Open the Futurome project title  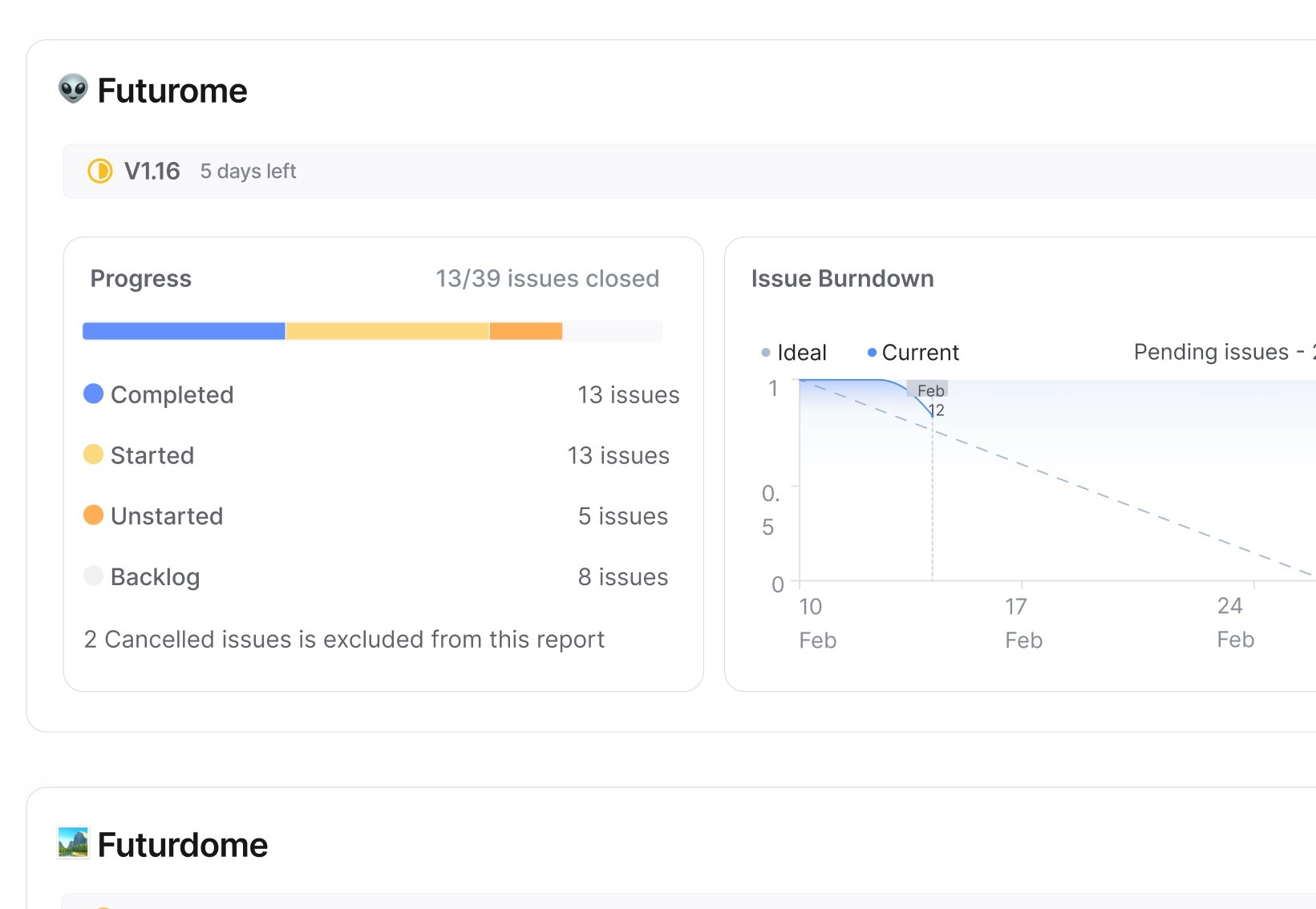[172, 91]
